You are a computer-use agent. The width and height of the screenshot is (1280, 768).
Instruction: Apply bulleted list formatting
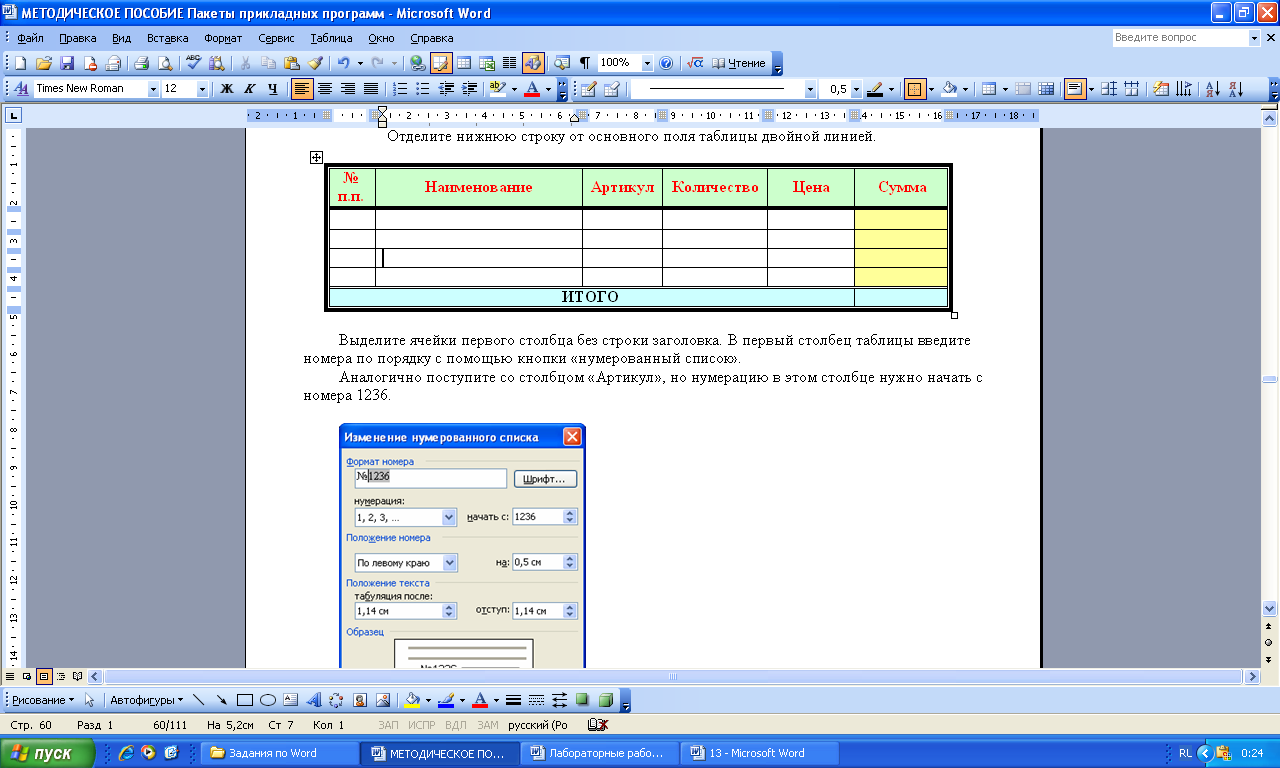point(423,89)
